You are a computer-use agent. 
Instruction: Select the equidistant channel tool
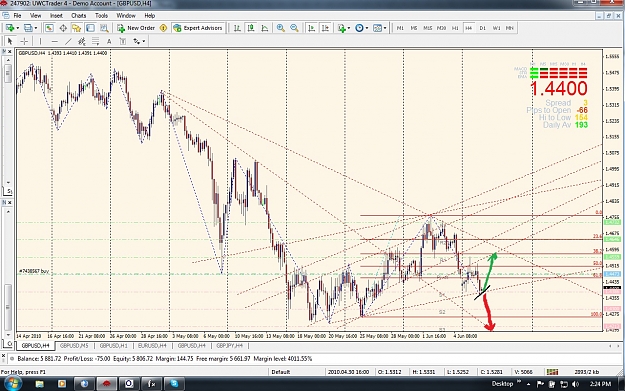[82, 41]
